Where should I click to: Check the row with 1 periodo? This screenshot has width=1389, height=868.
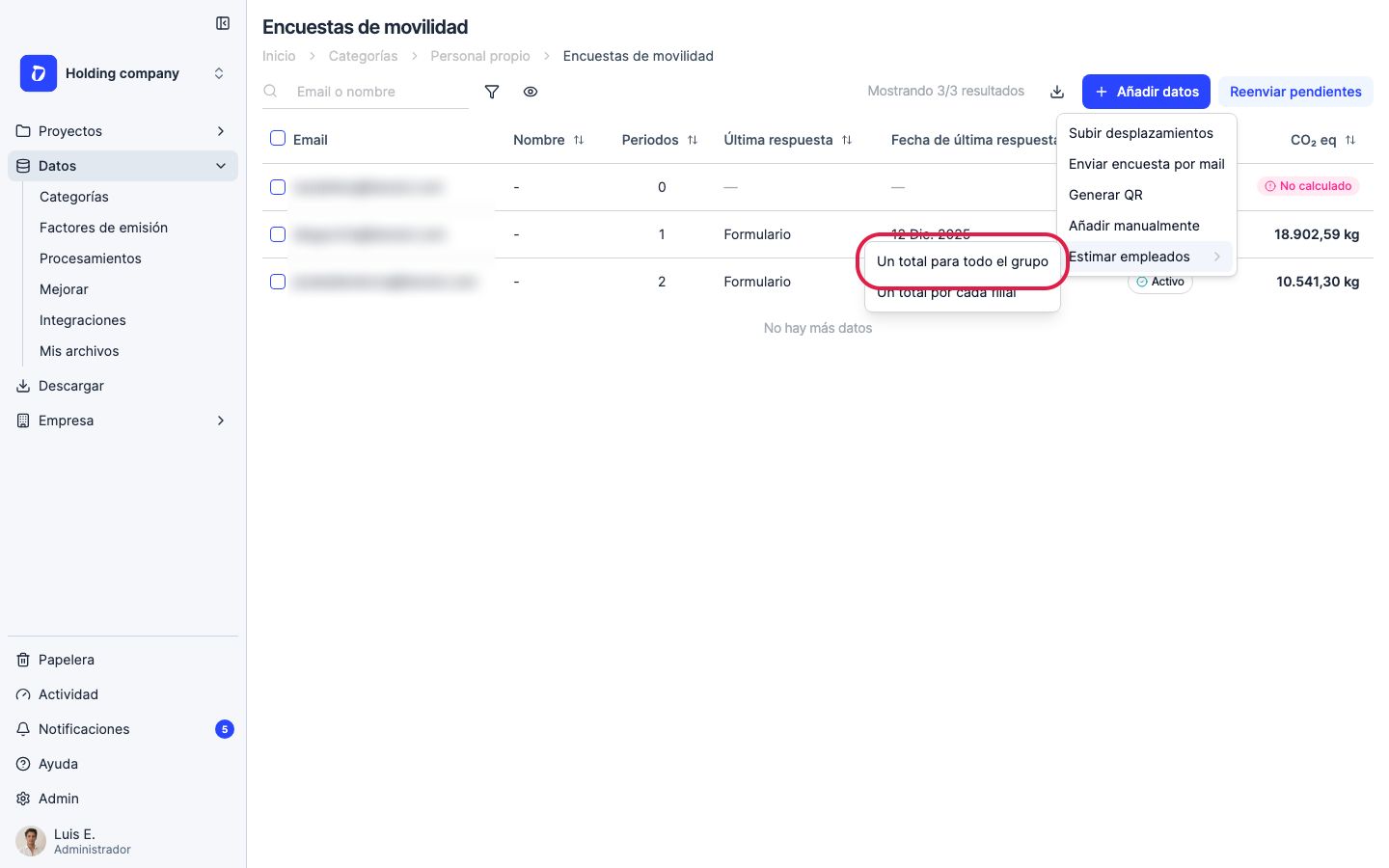click(x=278, y=234)
